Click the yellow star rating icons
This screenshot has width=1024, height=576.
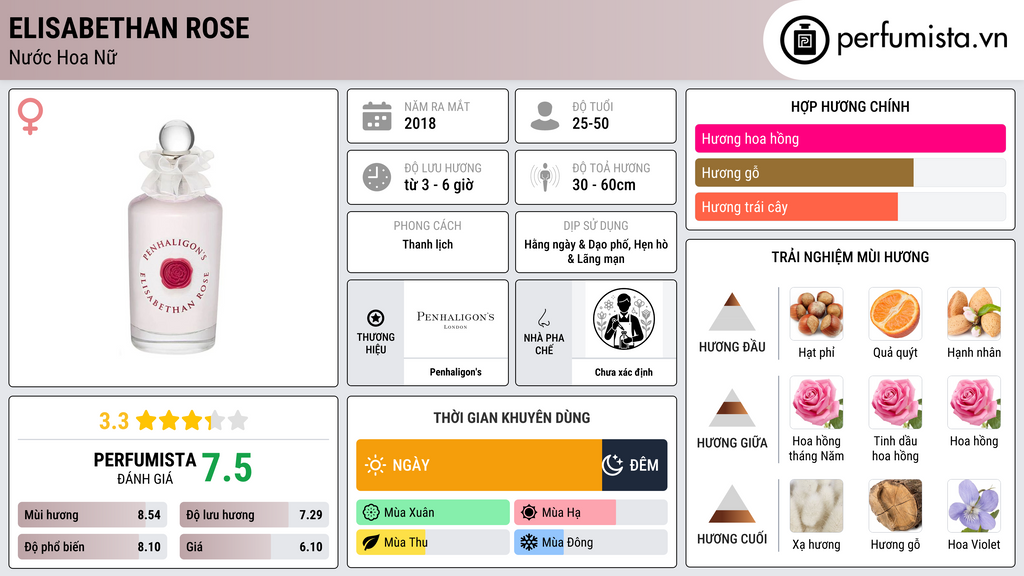[x=192, y=421]
